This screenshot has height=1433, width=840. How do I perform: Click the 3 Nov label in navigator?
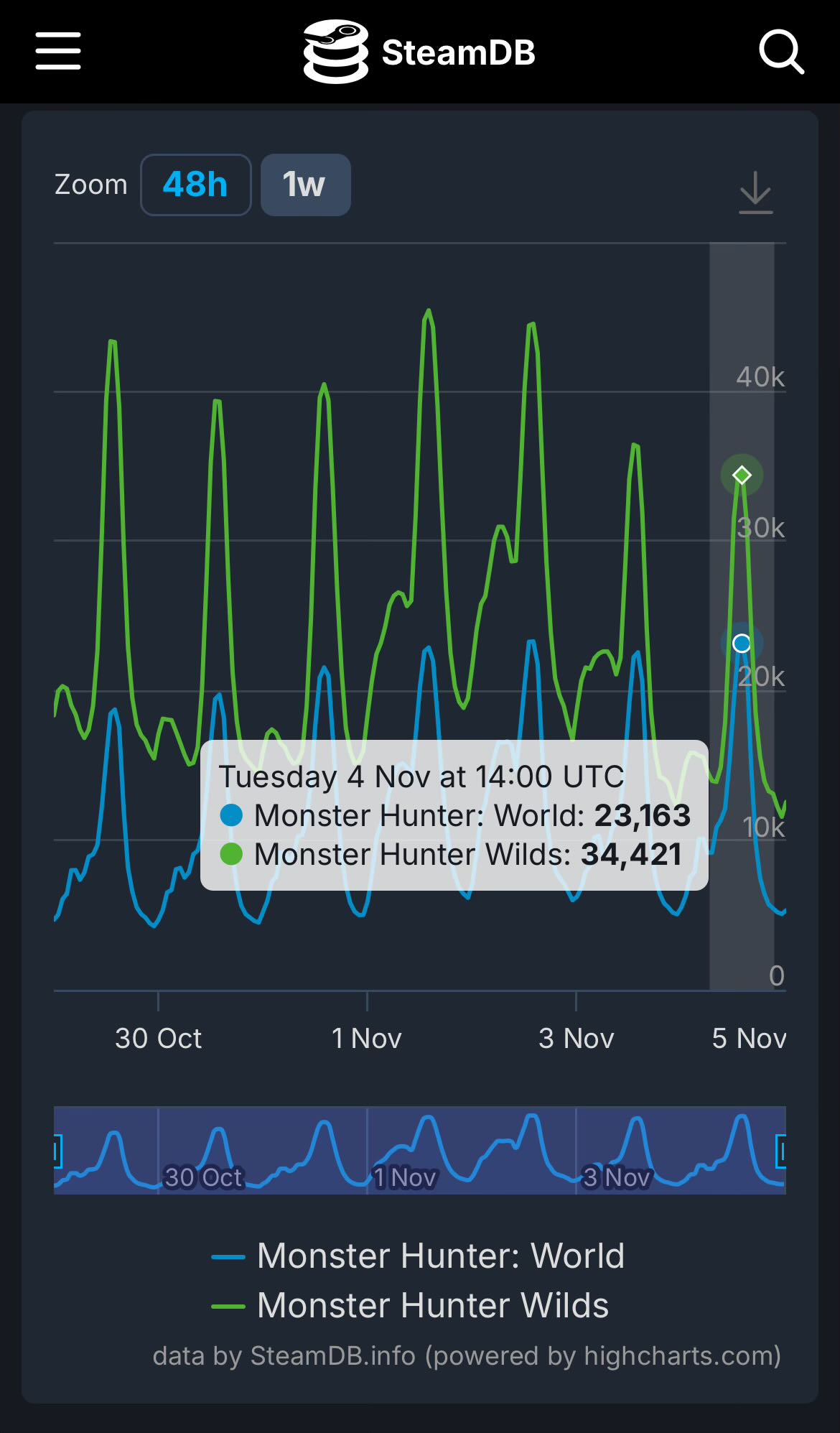[x=616, y=1177]
